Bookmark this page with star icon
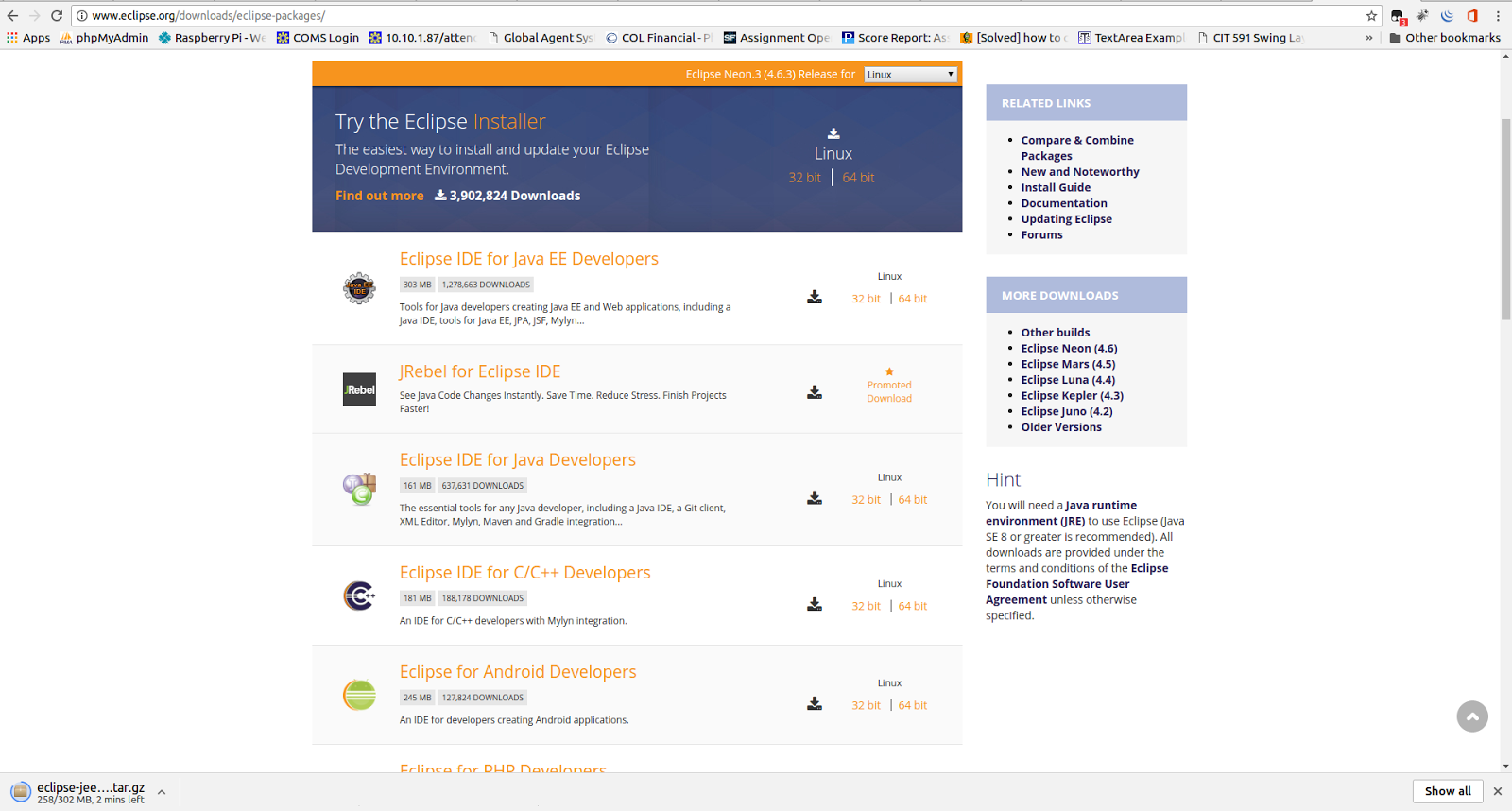Screen dimensions: 1512x811 pyautogui.click(x=1371, y=16)
